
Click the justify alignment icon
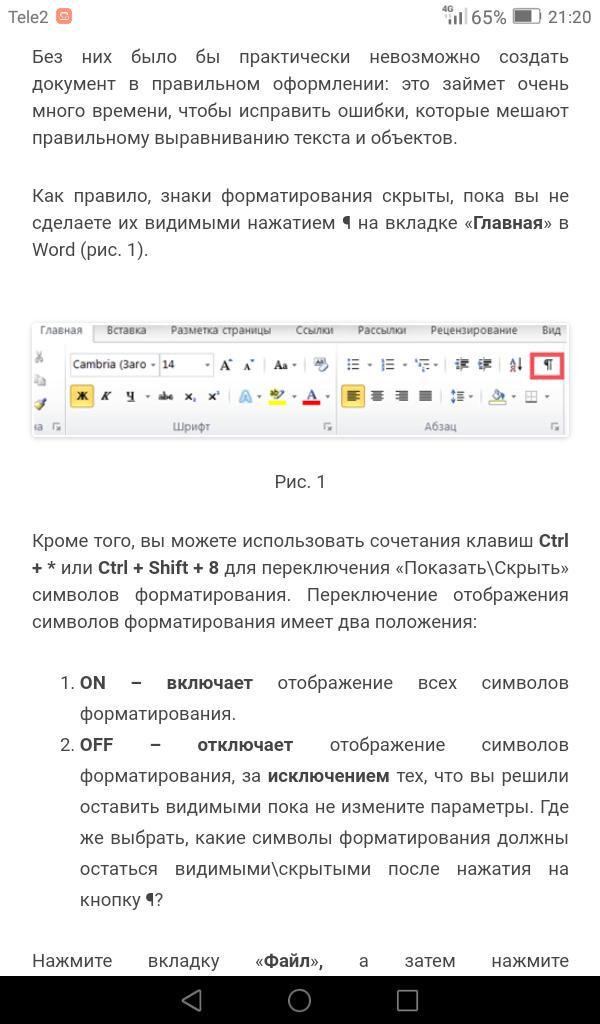(425, 396)
